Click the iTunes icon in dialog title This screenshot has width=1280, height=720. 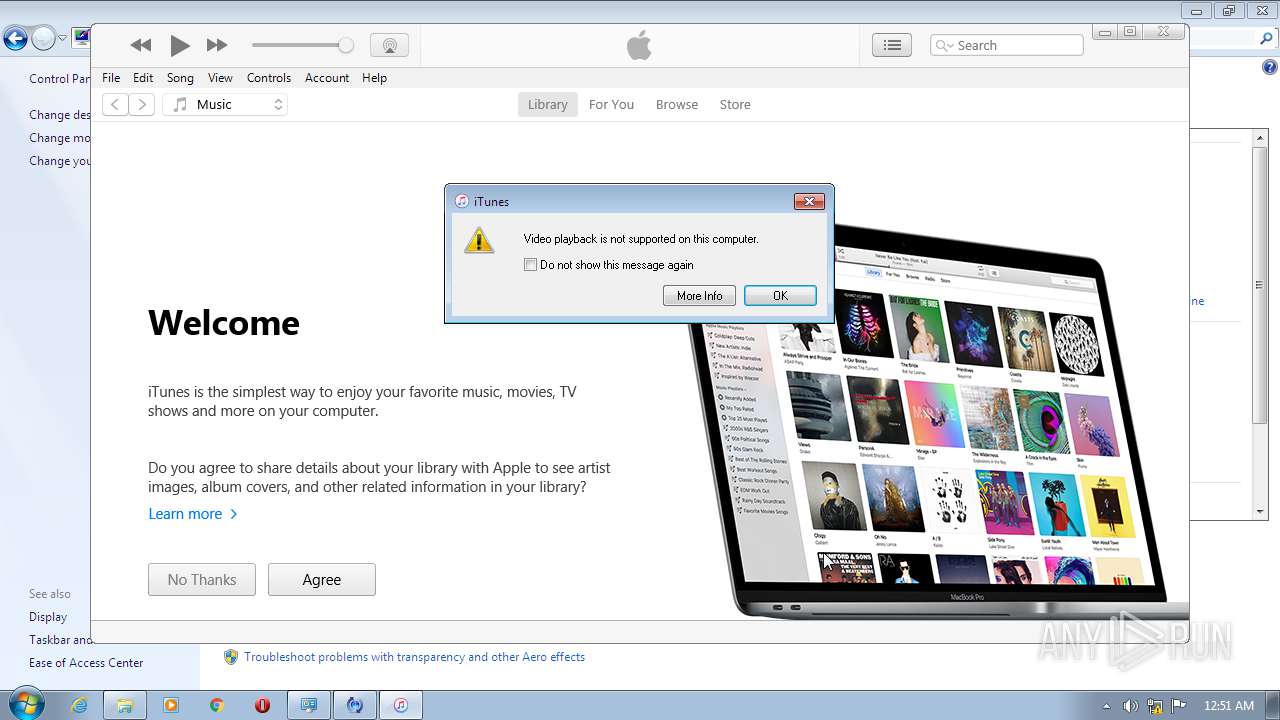click(x=462, y=201)
